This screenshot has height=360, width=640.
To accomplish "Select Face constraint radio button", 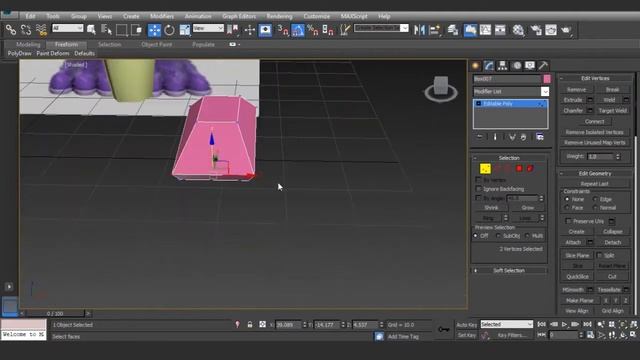I will (x=567, y=208).
